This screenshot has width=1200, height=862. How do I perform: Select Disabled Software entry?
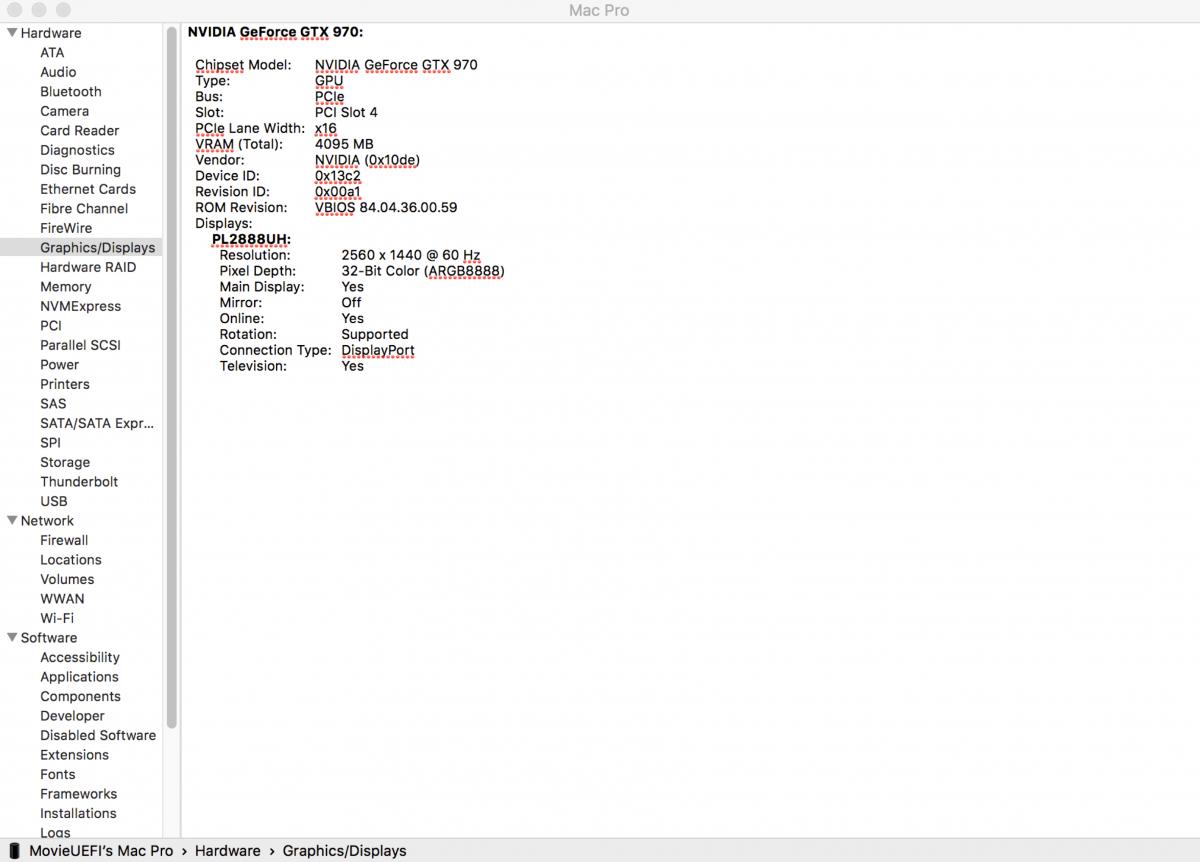point(98,735)
